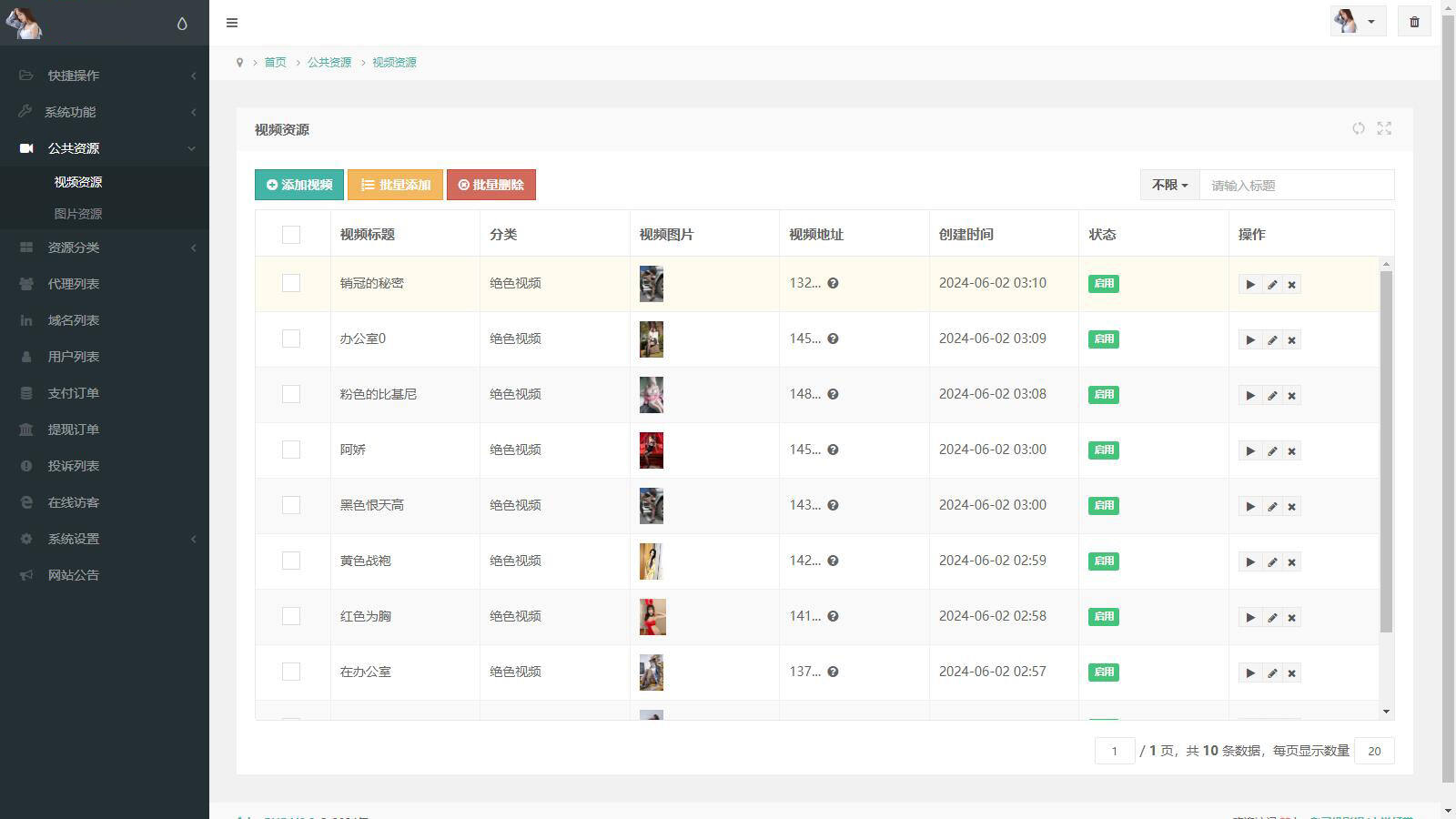Show the video URL help for 在办公室
The width and height of the screenshot is (1456, 819).
833,672
